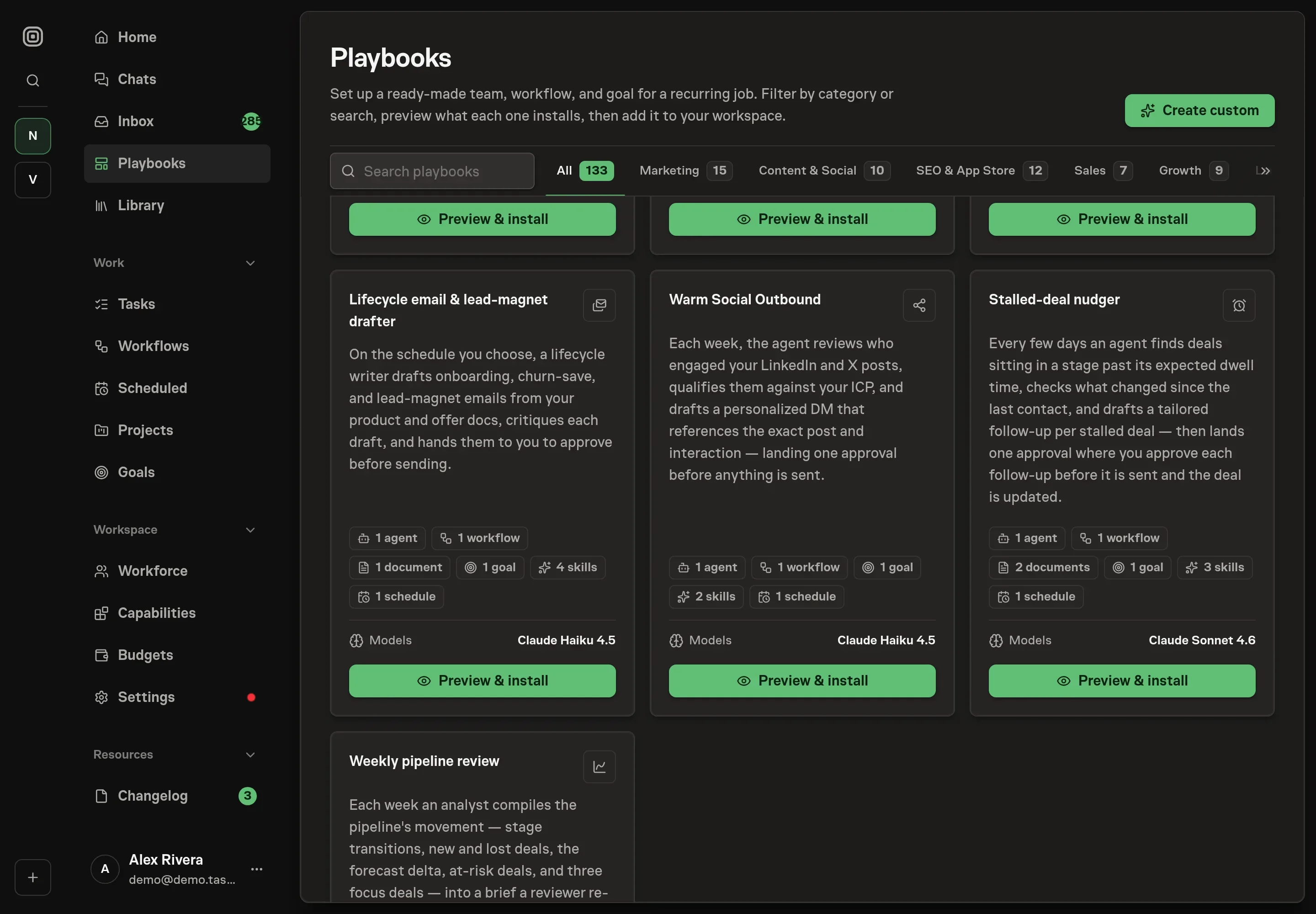Open the Projects page
1316x914 pixels.
[177, 430]
